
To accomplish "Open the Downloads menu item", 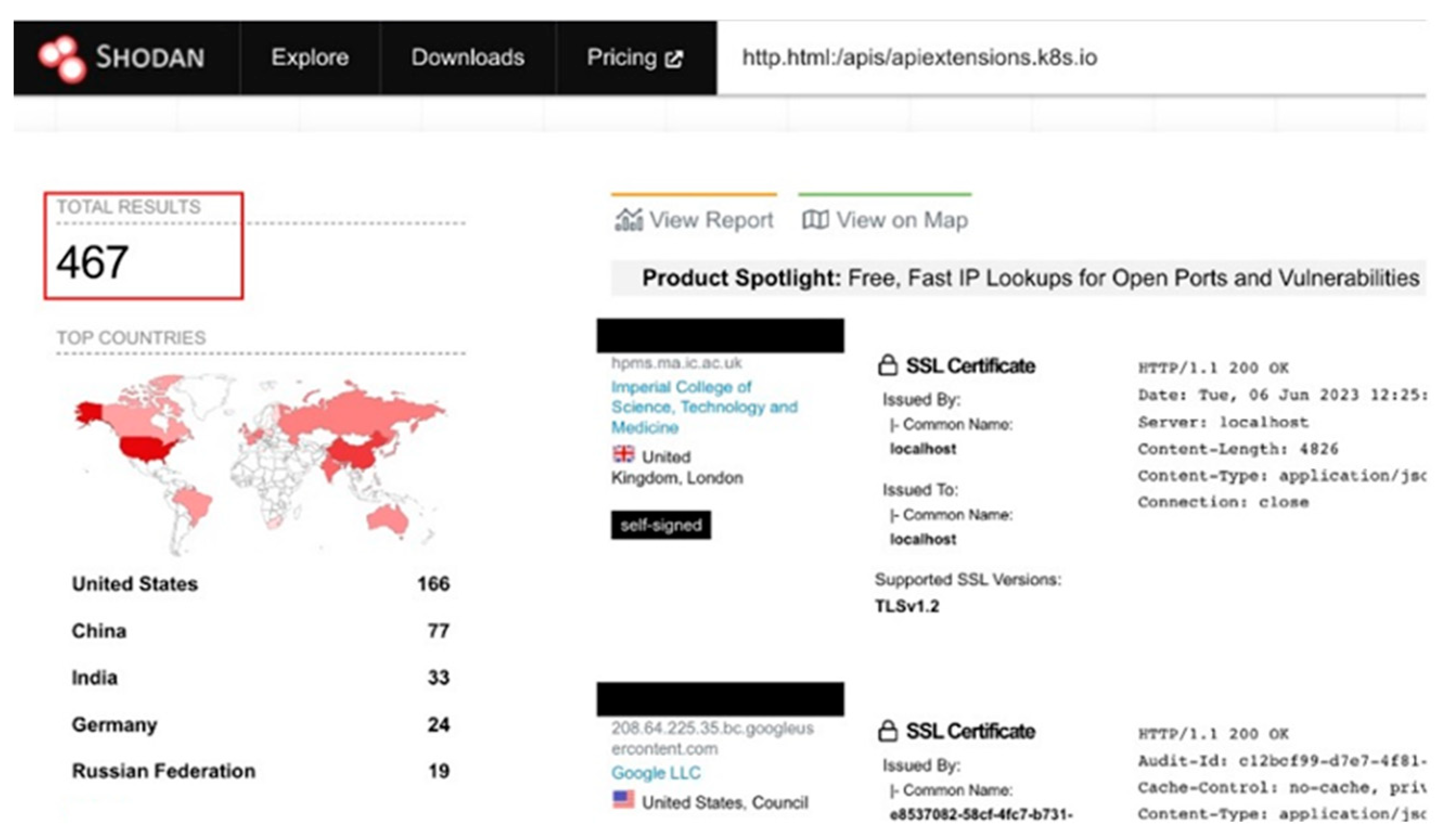I will (x=467, y=57).
